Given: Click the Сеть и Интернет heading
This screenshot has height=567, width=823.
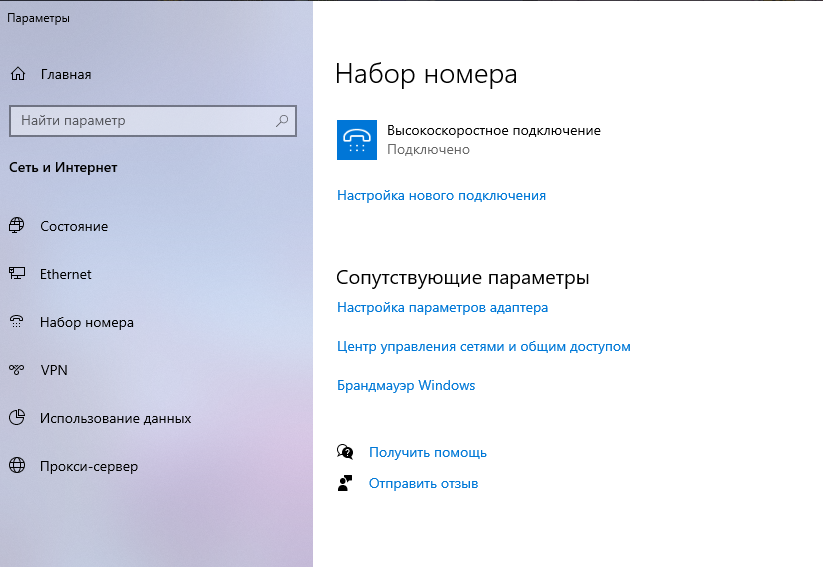Looking at the screenshot, I should pyautogui.click(x=63, y=167).
